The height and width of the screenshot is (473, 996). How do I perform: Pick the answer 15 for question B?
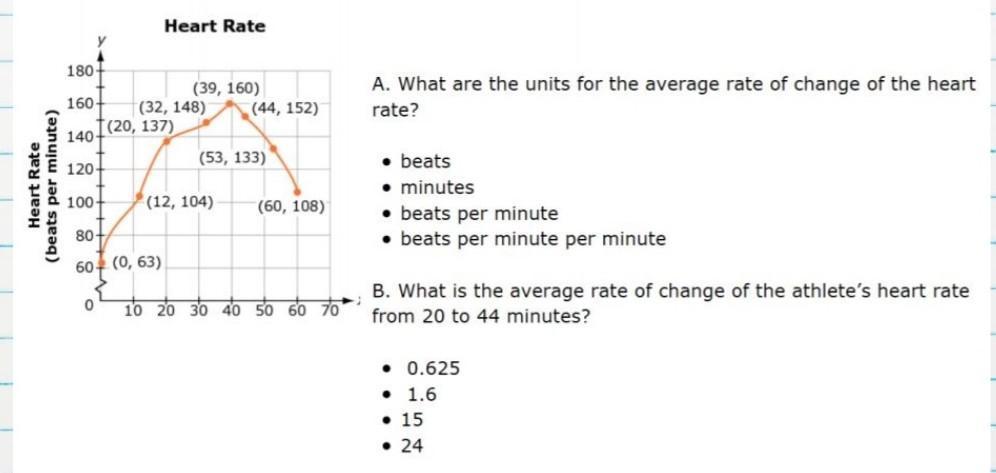click(412, 420)
